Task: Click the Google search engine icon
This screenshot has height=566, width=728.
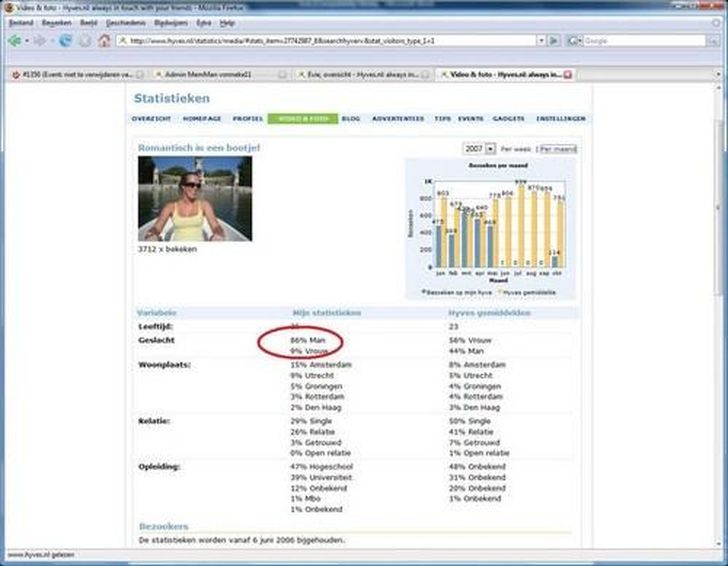Action: click(x=574, y=41)
